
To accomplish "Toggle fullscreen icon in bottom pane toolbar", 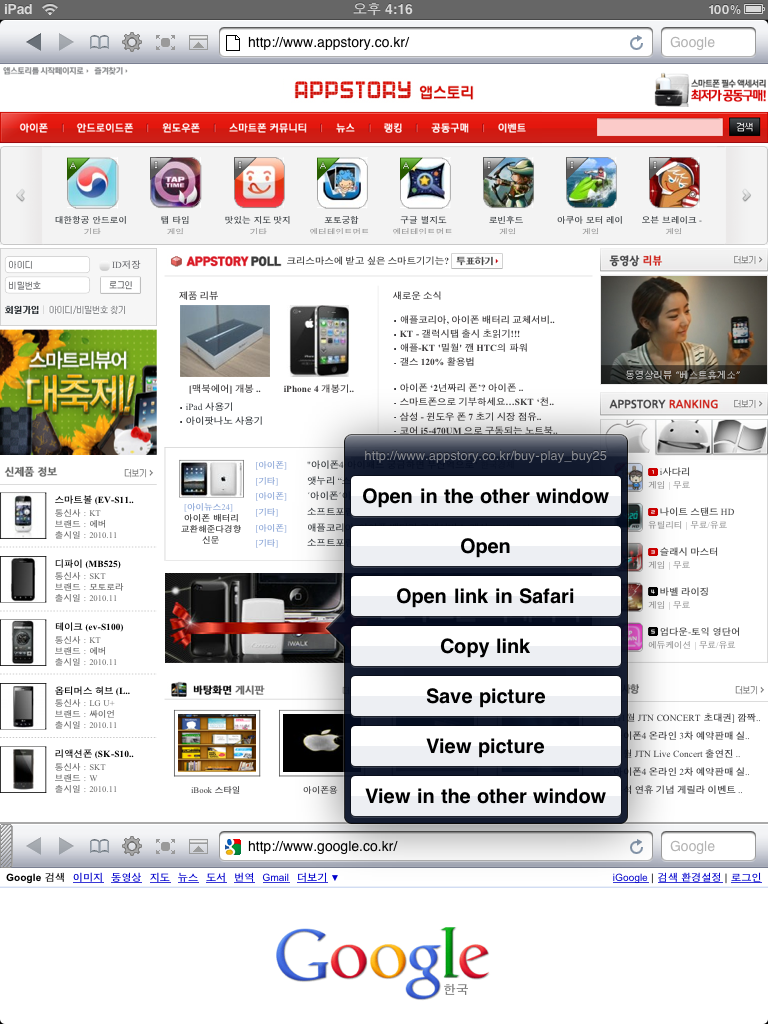I will pyautogui.click(x=165, y=846).
